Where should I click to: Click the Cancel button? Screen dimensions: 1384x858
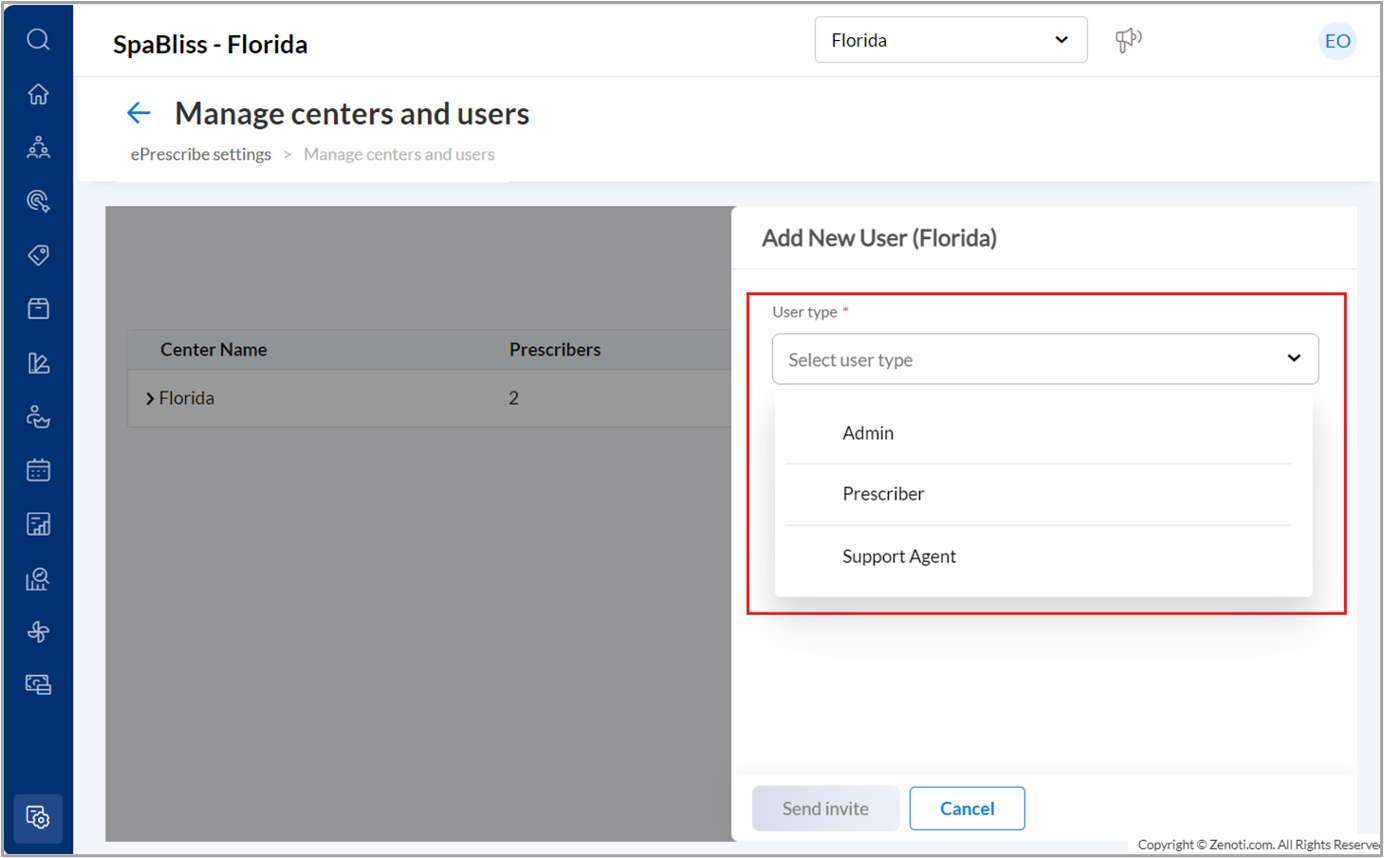(967, 808)
